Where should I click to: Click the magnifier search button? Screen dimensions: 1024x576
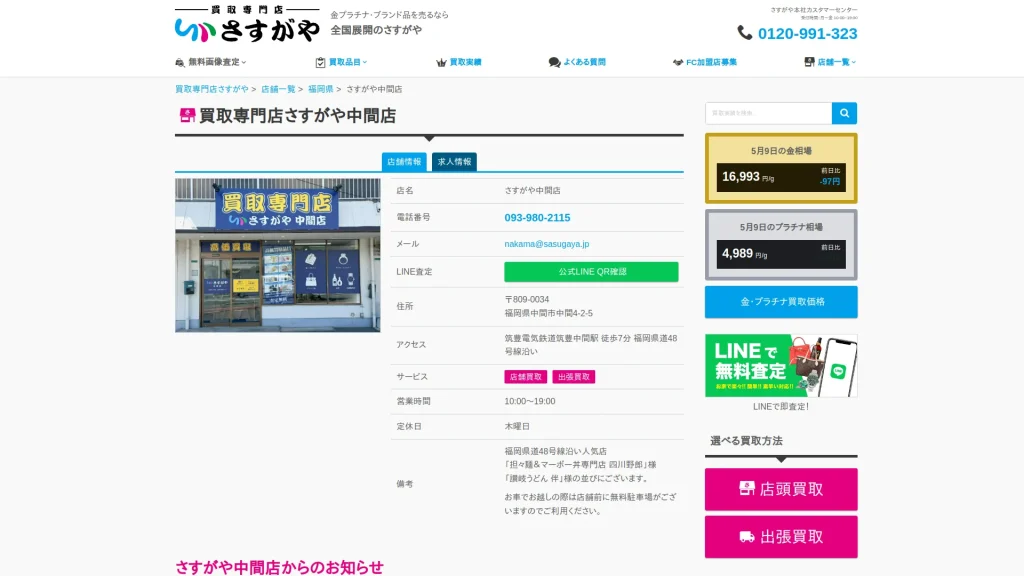tap(844, 113)
